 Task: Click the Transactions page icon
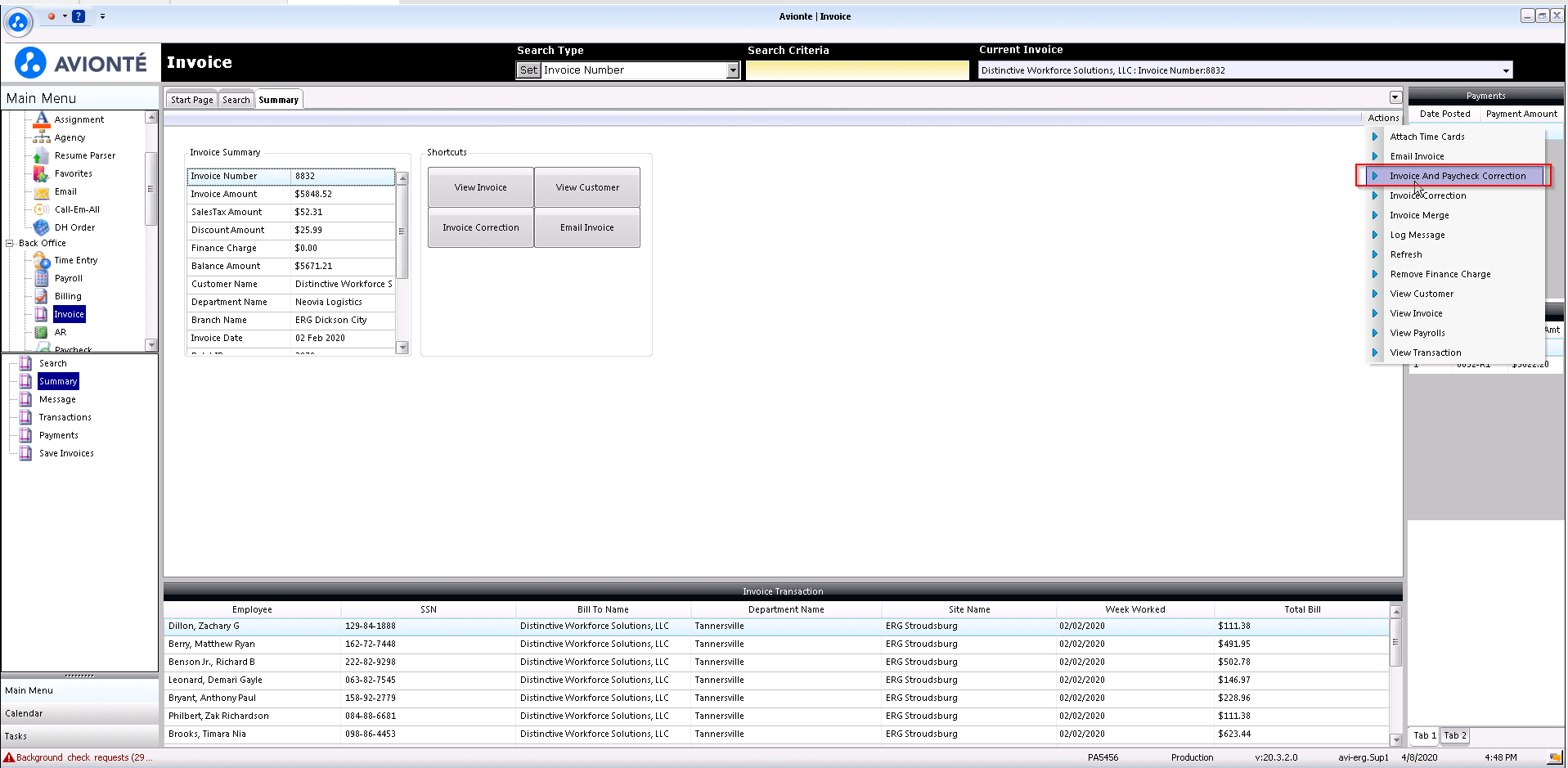coord(26,417)
